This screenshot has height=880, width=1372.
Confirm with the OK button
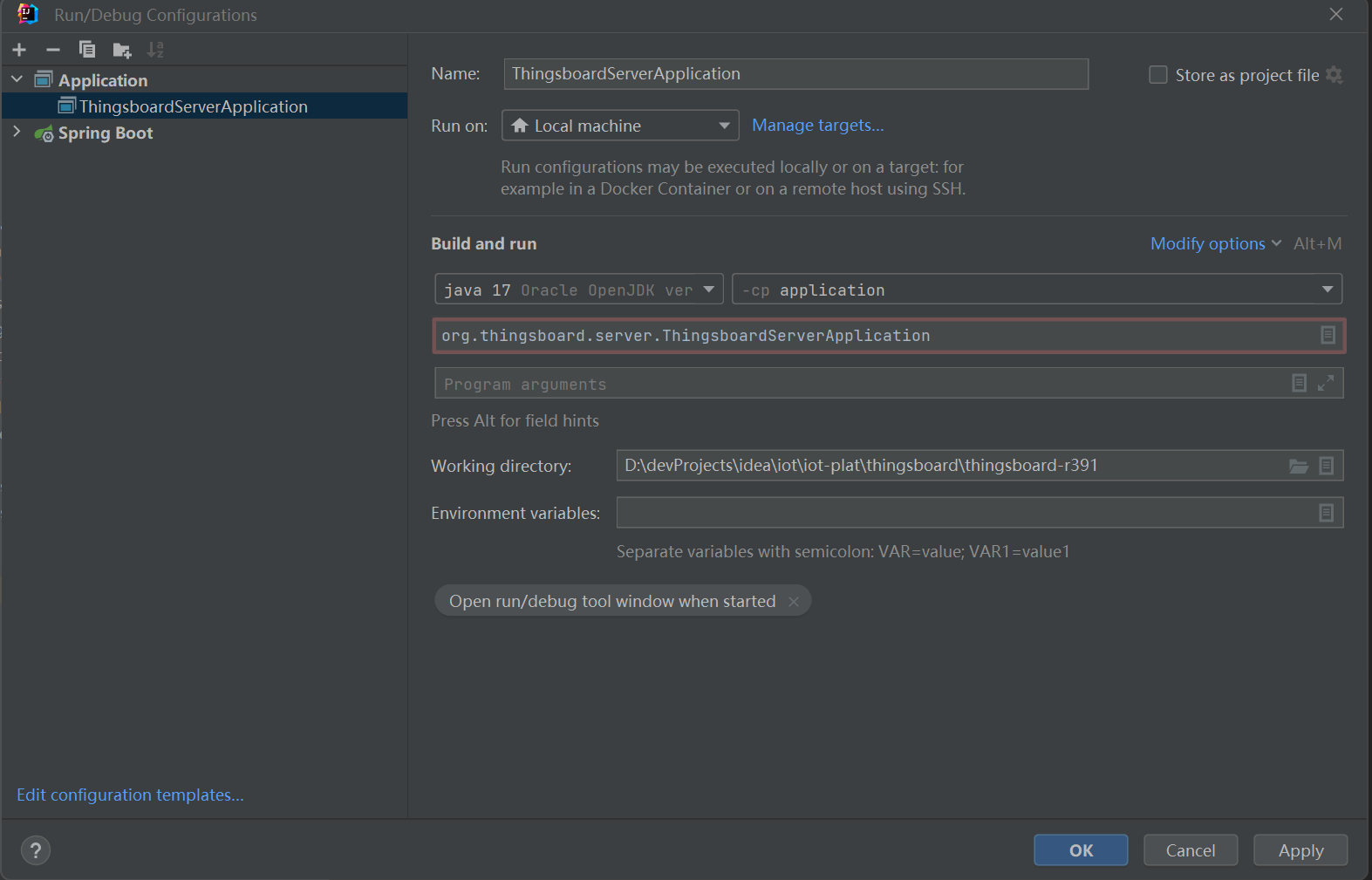(1081, 850)
